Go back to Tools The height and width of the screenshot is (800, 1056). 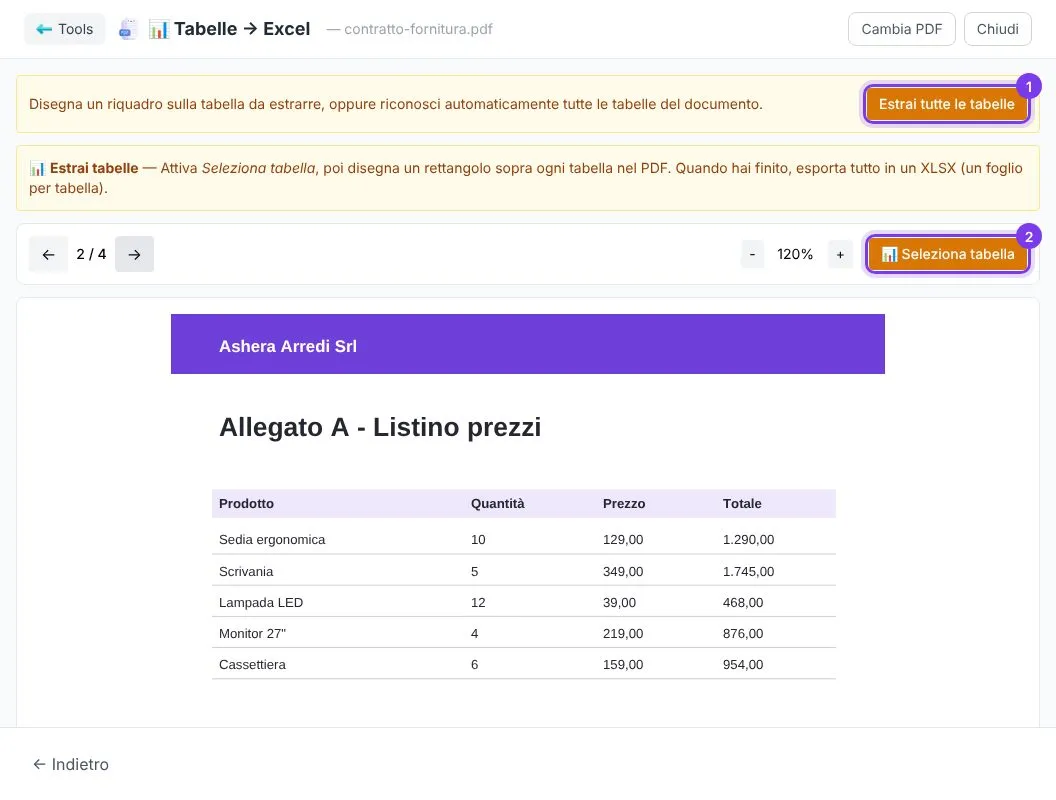tap(65, 29)
